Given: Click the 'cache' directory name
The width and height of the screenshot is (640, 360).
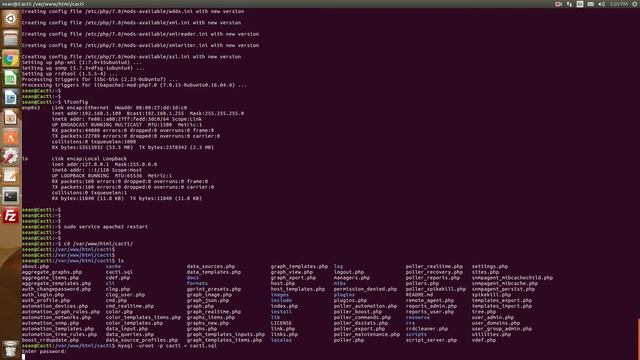Looking at the screenshot, I should pos(113,266).
